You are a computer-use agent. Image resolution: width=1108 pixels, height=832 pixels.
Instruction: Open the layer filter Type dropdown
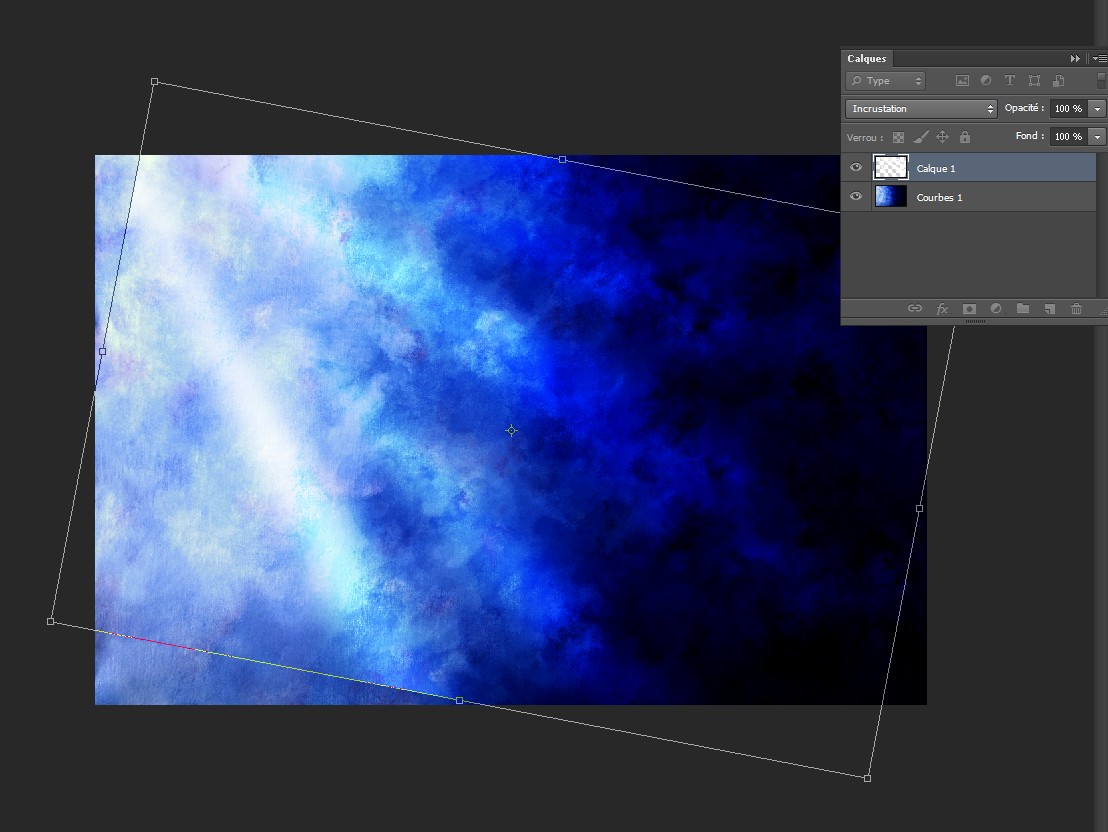click(x=885, y=81)
